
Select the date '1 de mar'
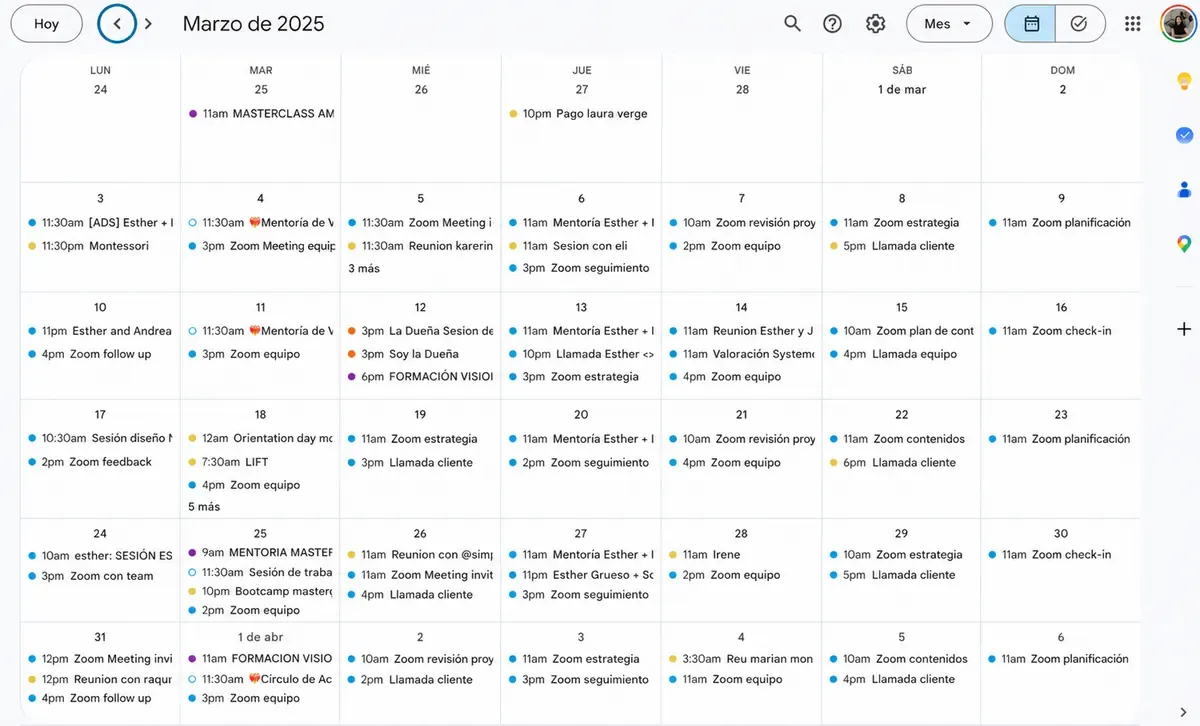pos(902,90)
